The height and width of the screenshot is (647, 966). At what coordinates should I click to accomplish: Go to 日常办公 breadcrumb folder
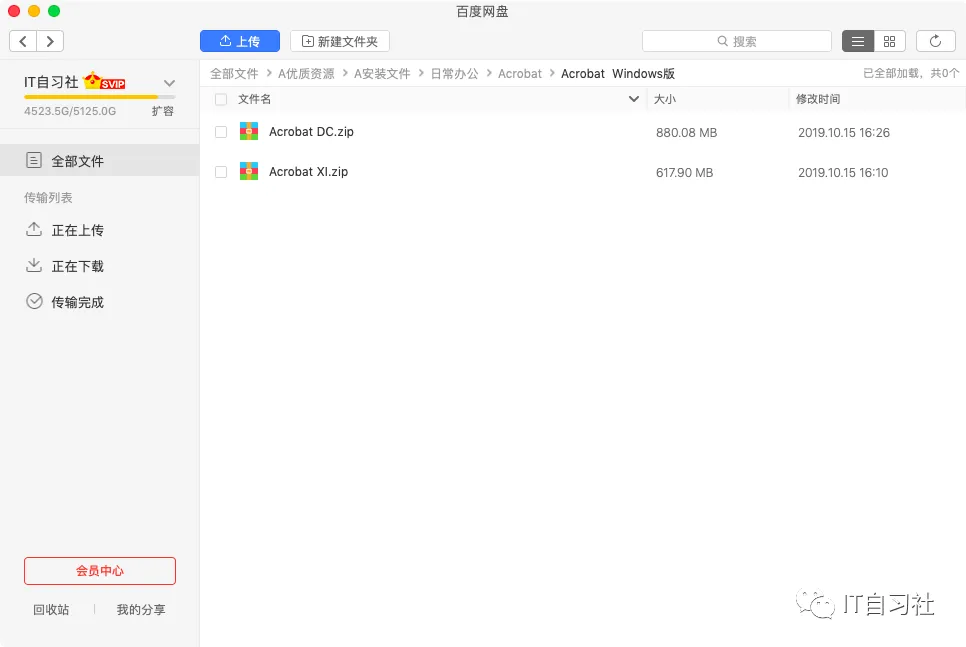pos(454,74)
